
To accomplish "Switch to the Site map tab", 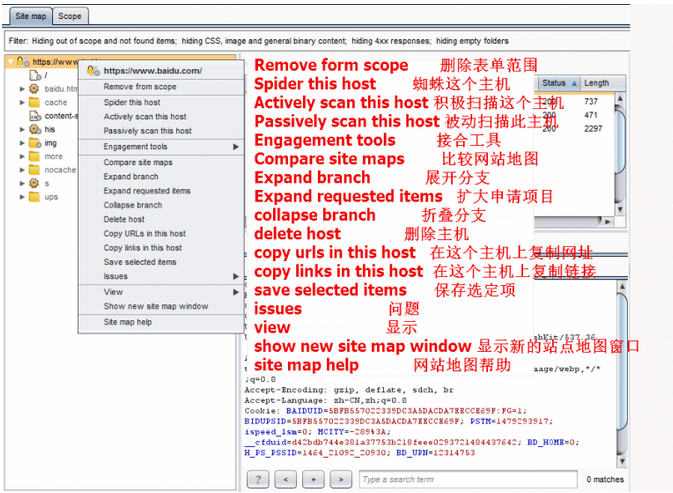I will [30, 16].
